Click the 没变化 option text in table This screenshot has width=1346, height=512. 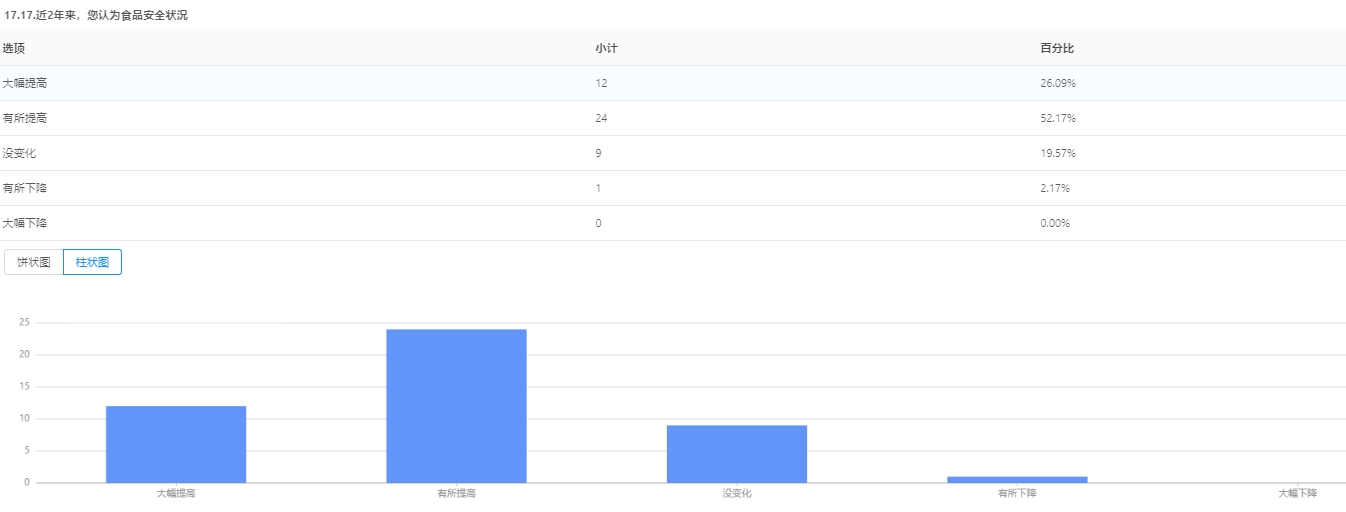tap(20, 153)
